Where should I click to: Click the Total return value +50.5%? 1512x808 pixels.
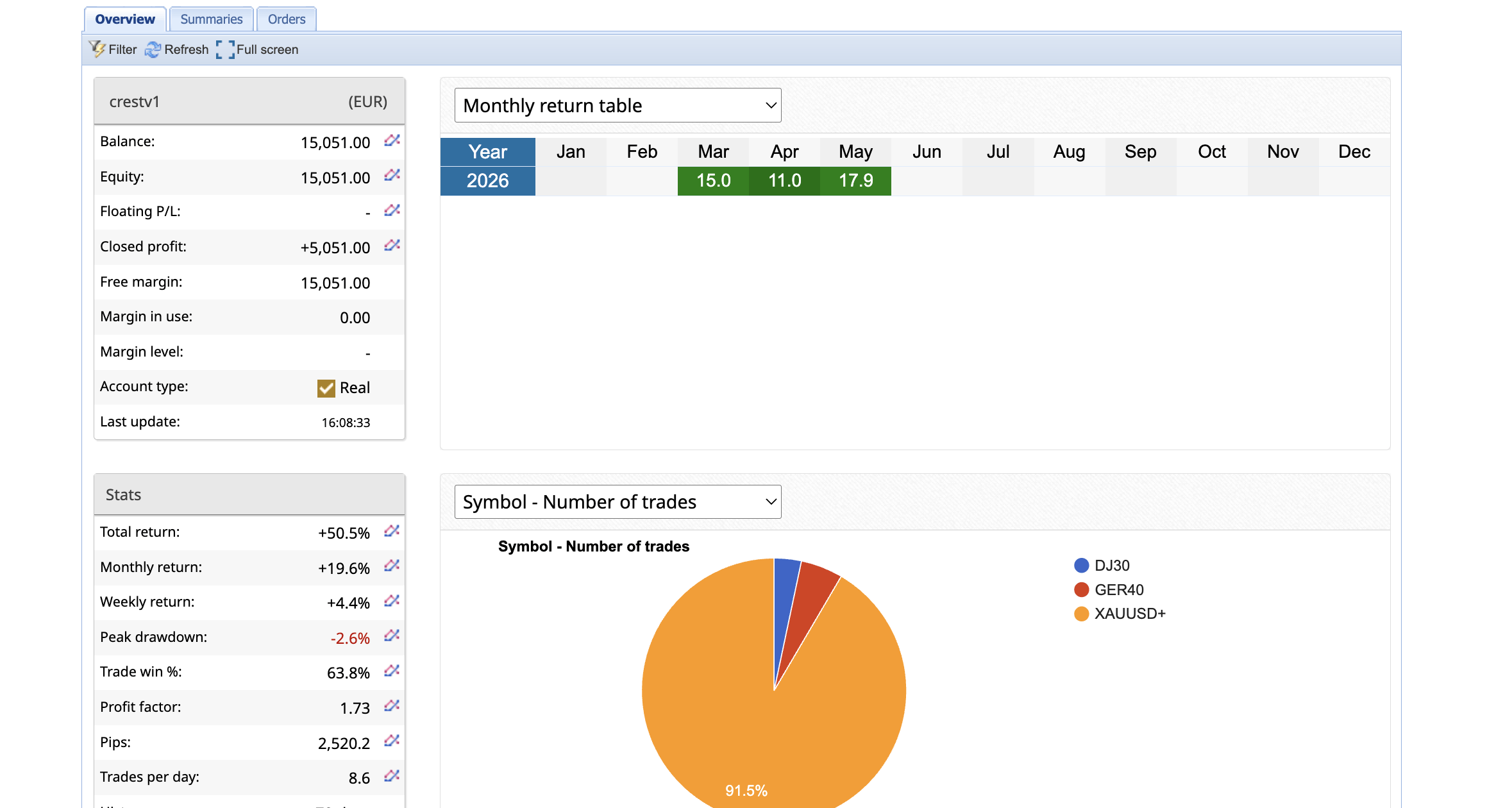pos(344,533)
